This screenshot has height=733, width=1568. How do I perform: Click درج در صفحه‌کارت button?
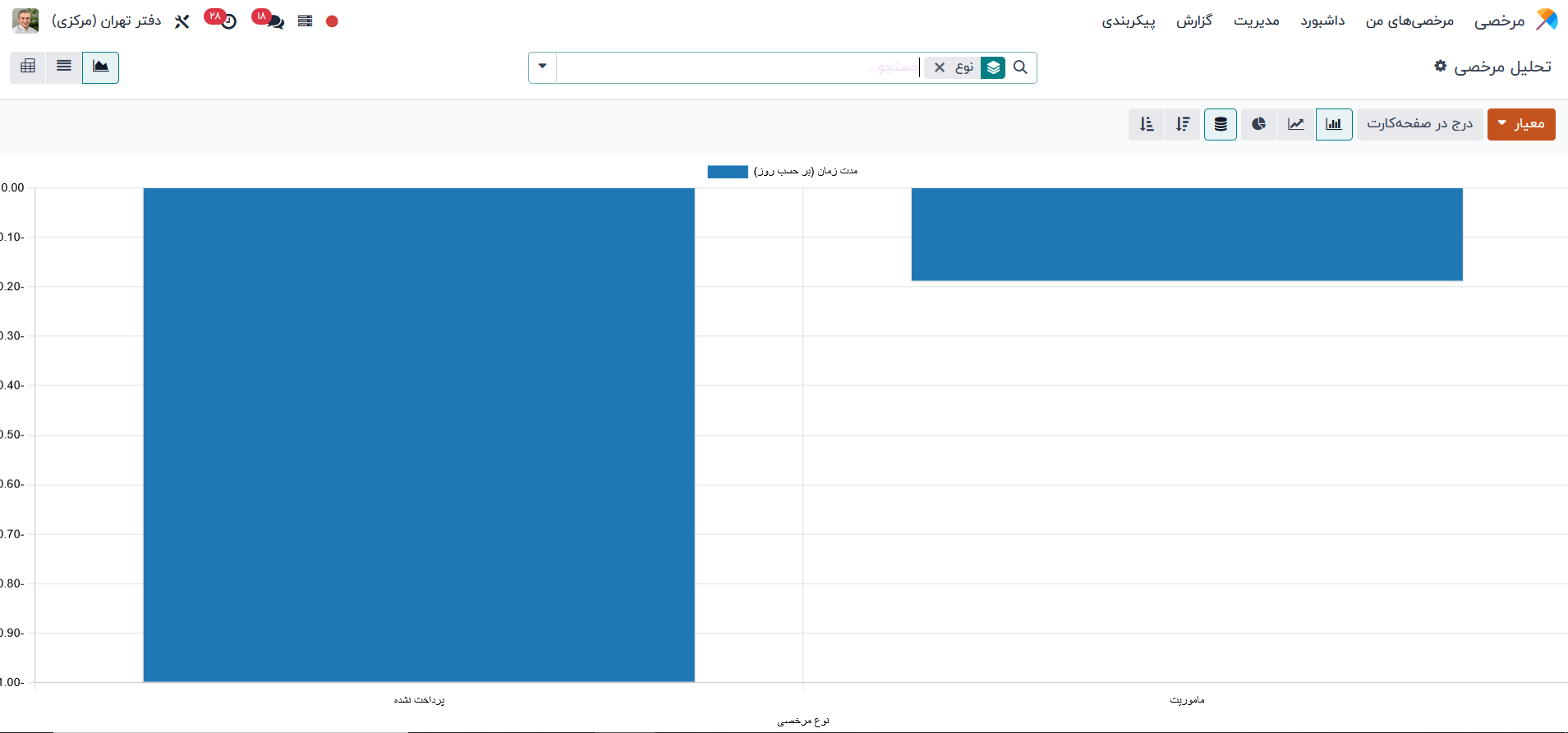(x=1419, y=124)
